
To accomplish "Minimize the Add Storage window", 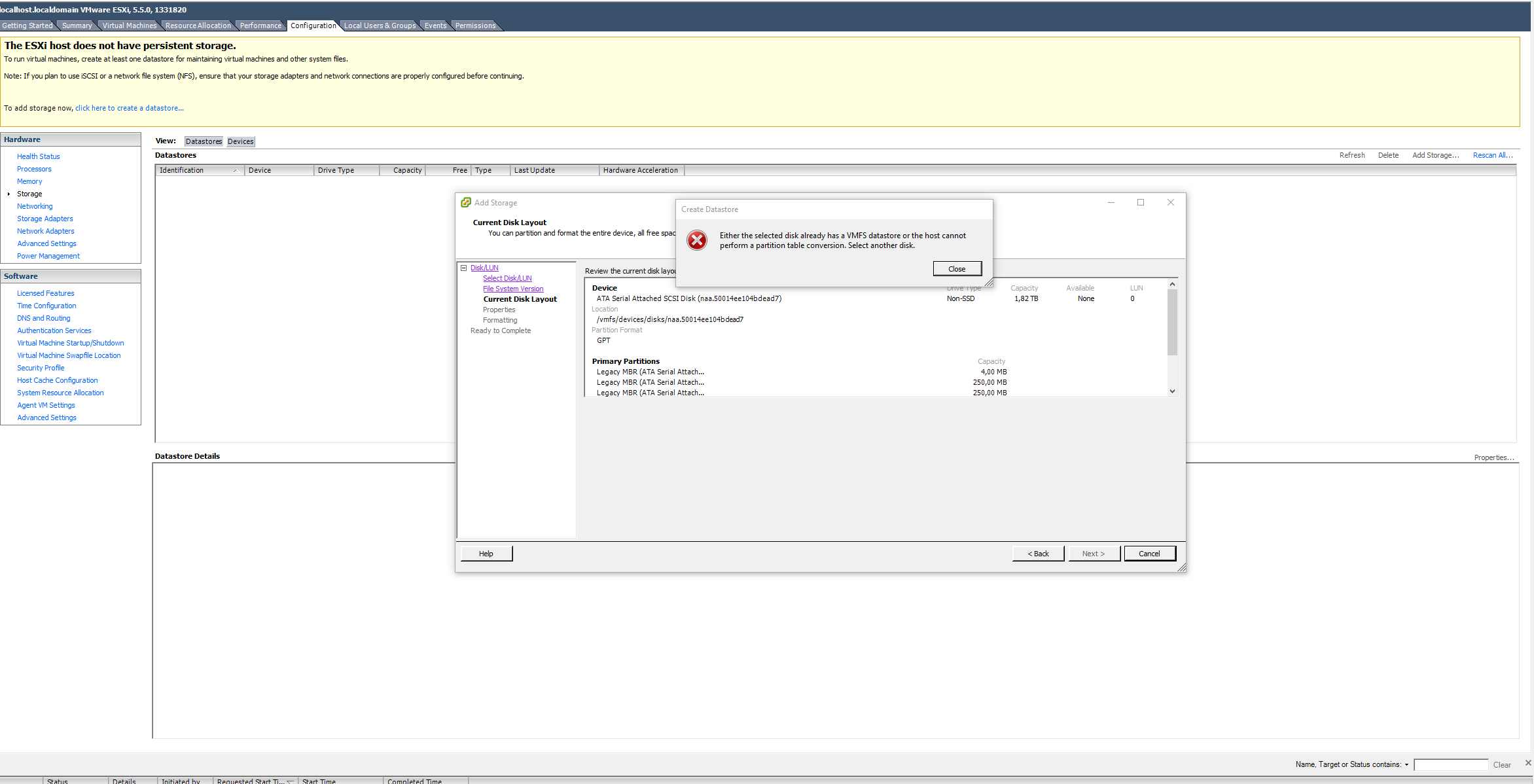I will pos(1111,203).
